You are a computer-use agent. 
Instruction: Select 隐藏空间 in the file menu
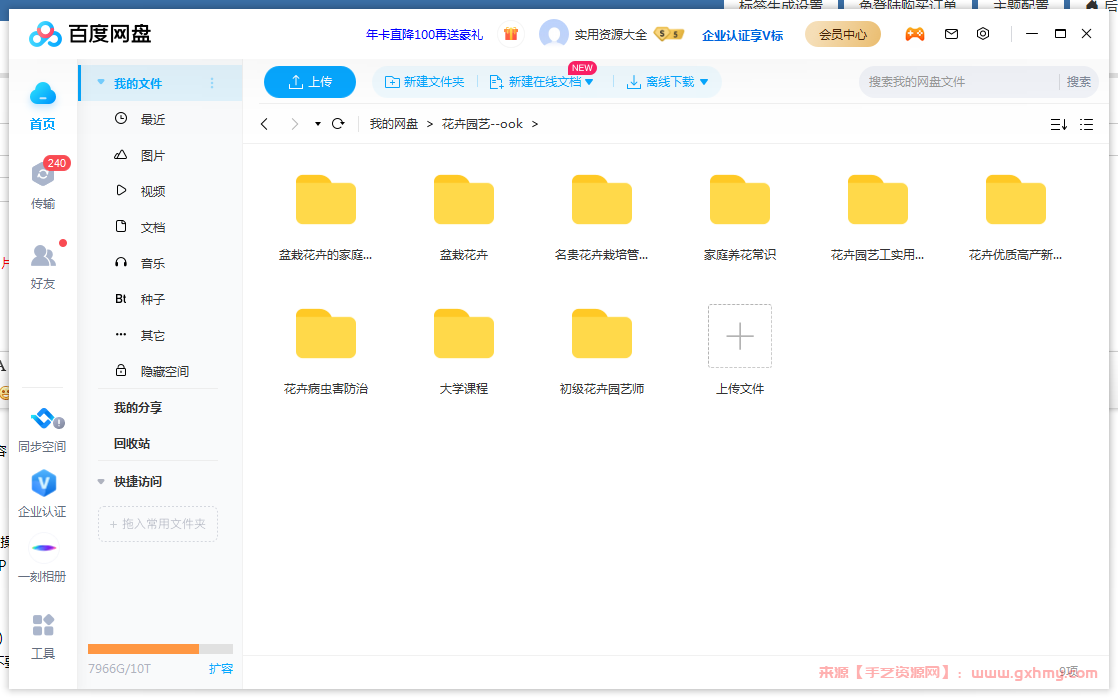click(x=164, y=371)
